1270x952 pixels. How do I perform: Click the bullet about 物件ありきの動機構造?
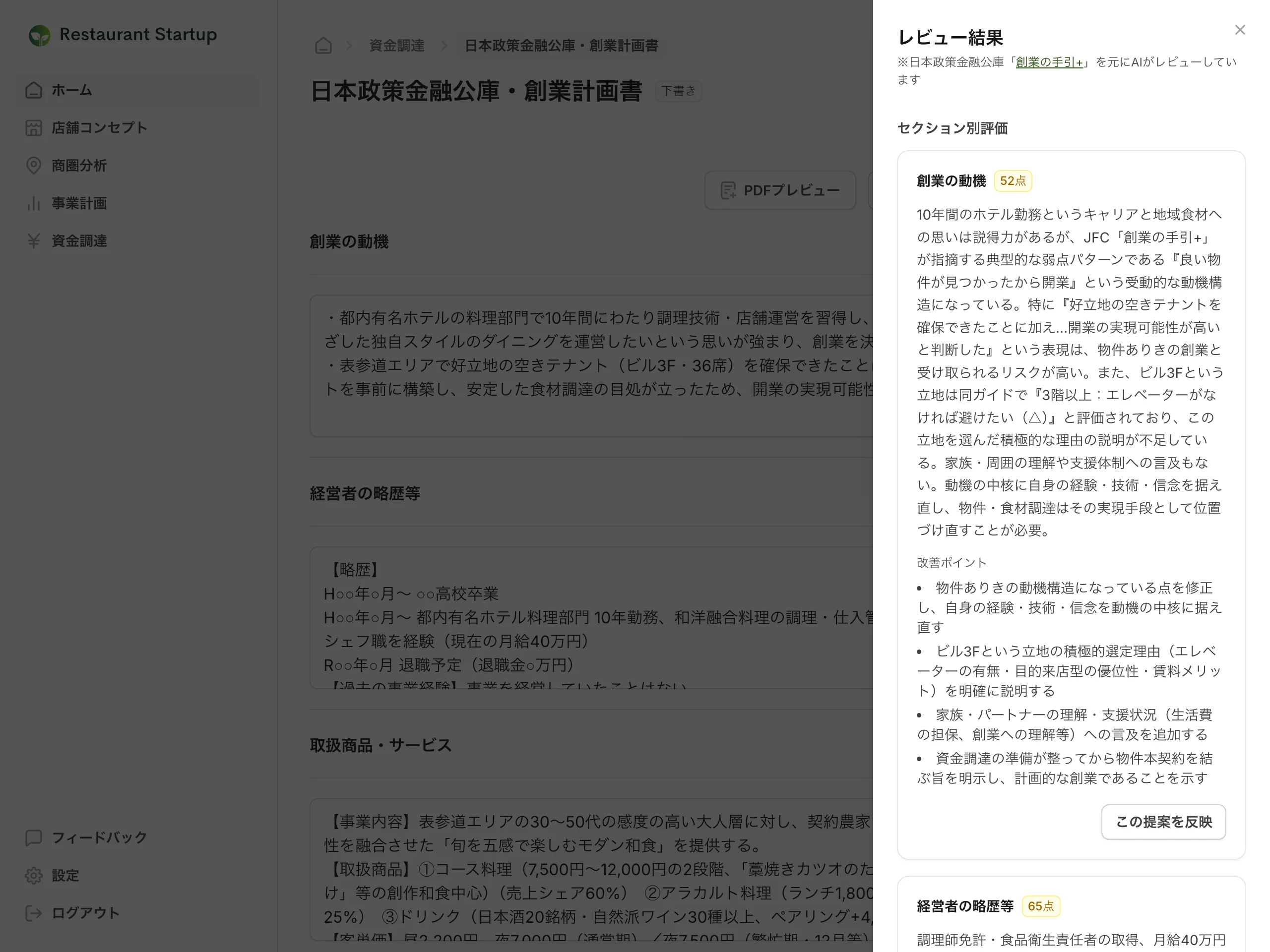(x=1069, y=607)
